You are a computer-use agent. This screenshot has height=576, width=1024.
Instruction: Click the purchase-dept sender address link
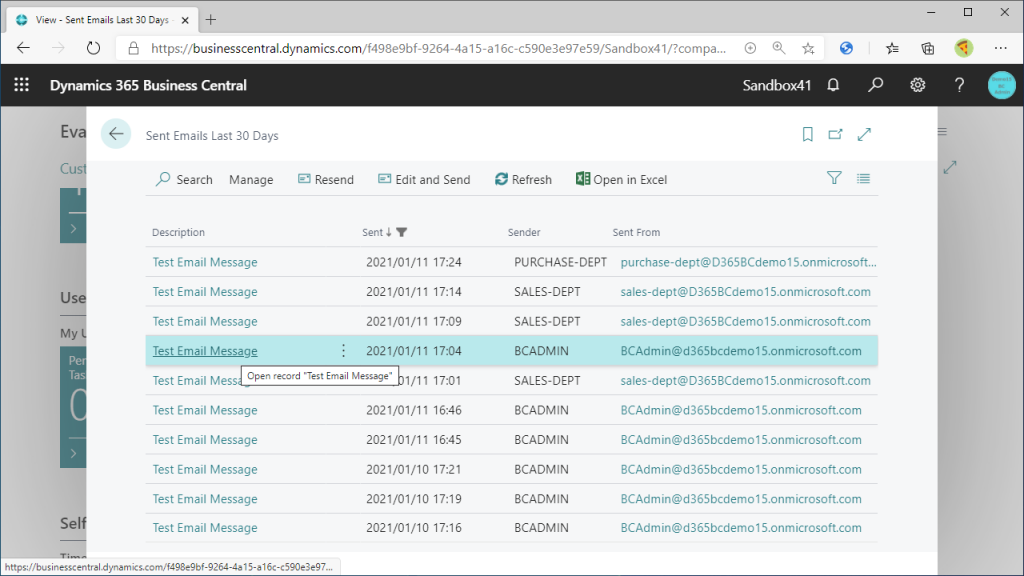748,262
